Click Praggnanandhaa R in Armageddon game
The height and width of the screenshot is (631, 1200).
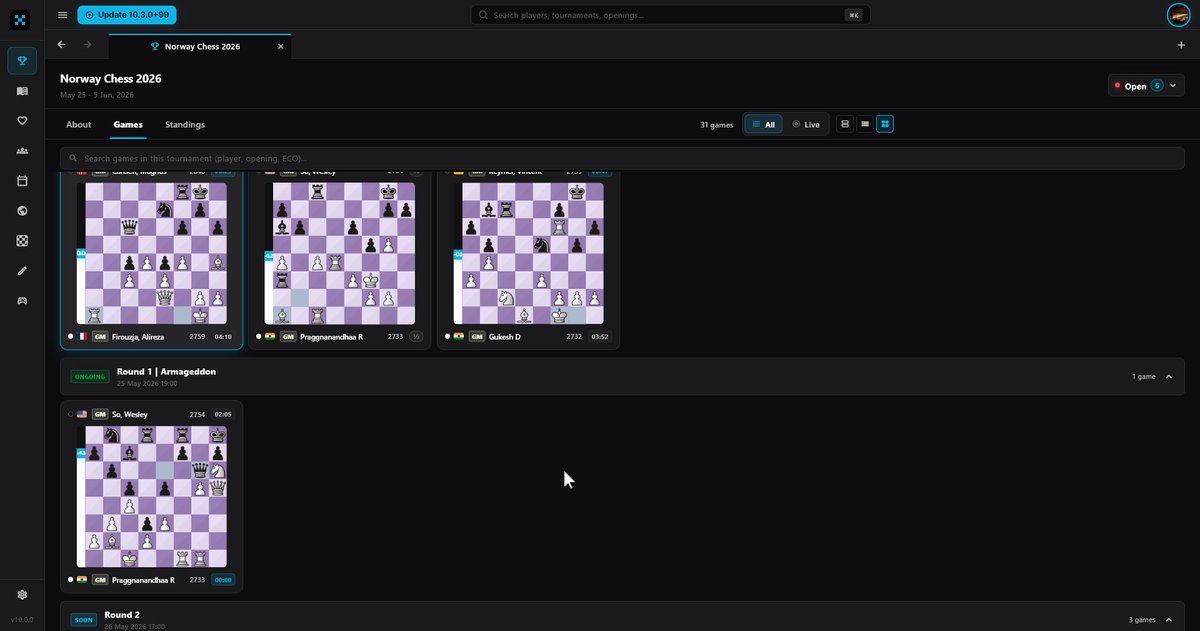tap(143, 580)
